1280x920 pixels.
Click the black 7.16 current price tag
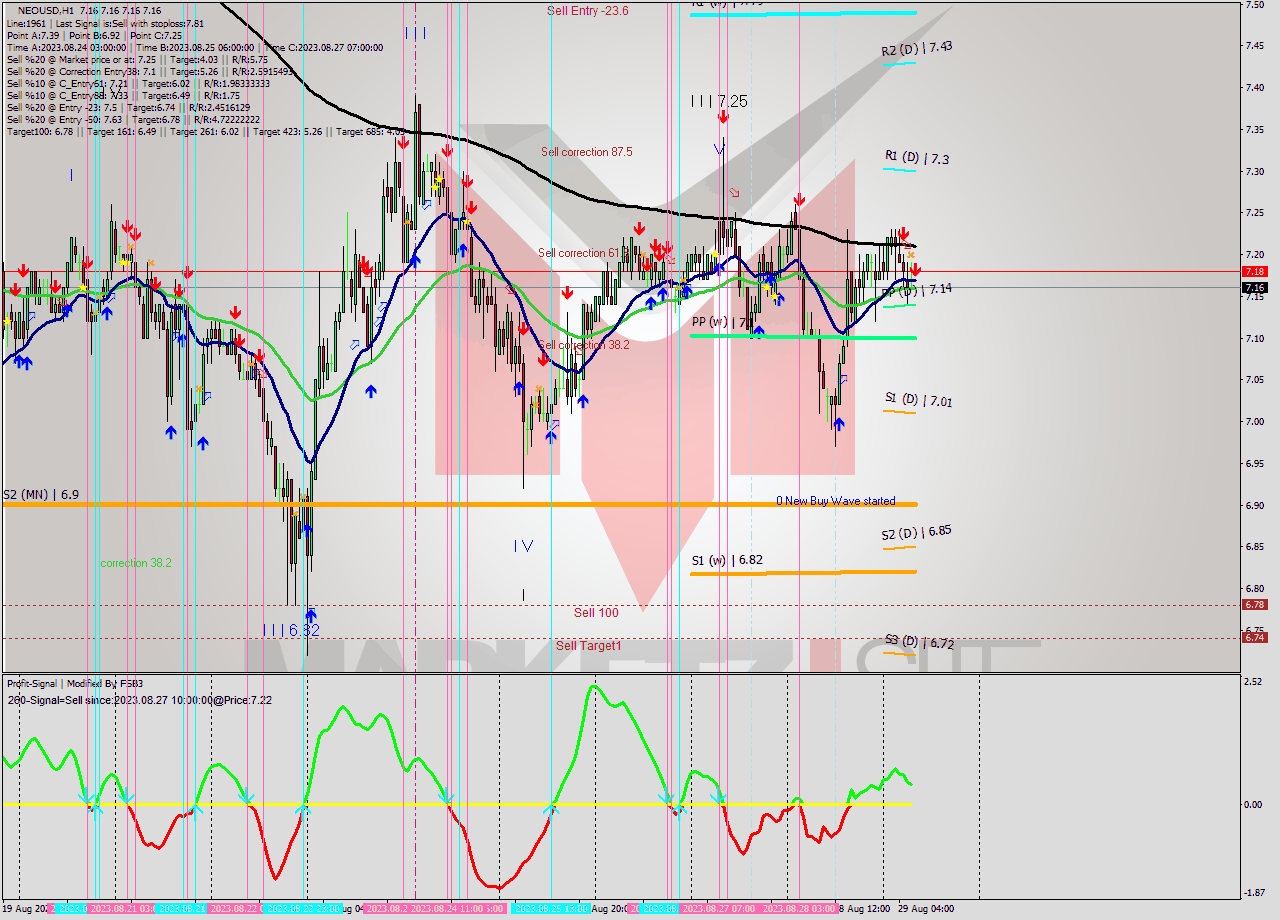1254,288
